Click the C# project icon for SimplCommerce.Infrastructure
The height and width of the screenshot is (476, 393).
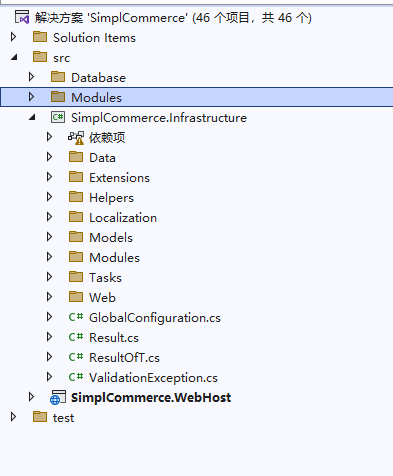click(x=58, y=117)
